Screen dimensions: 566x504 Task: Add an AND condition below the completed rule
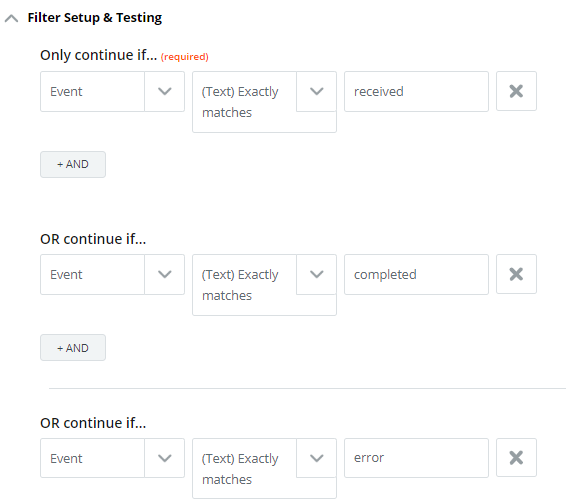pyautogui.click(x=73, y=348)
